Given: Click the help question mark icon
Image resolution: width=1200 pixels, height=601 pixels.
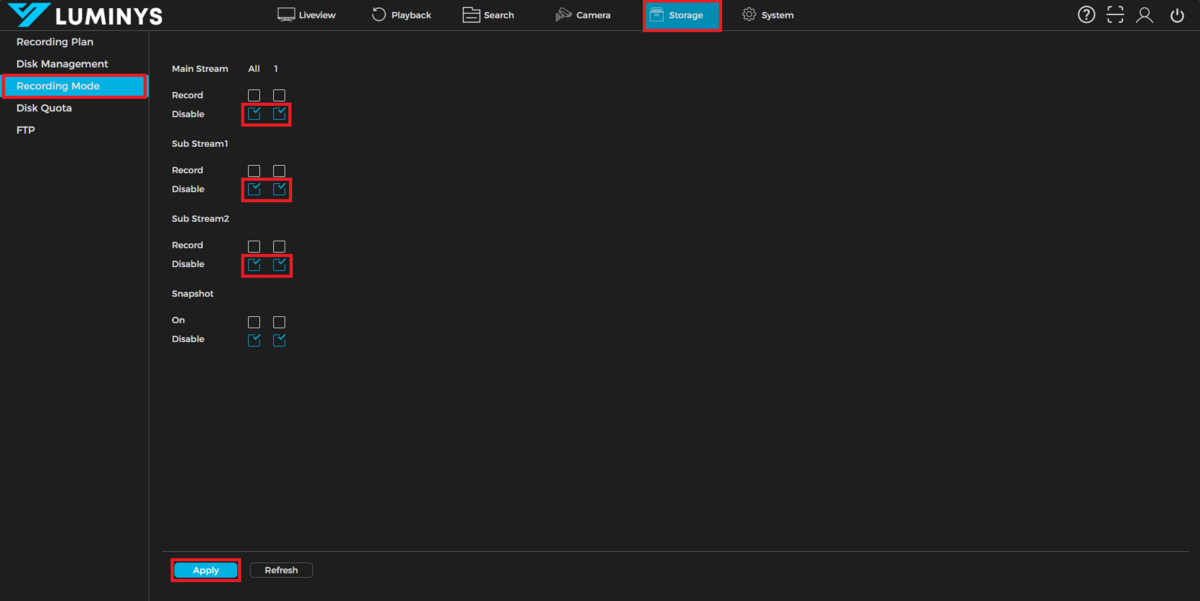Looking at the screenshot, I should 1086,15.
